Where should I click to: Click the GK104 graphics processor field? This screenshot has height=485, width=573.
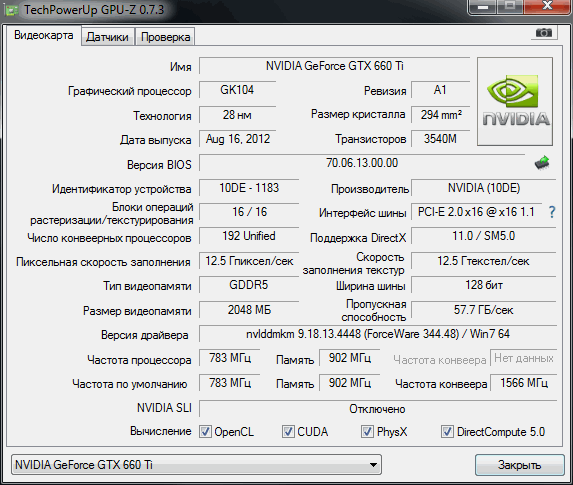(x=237, y=90)
